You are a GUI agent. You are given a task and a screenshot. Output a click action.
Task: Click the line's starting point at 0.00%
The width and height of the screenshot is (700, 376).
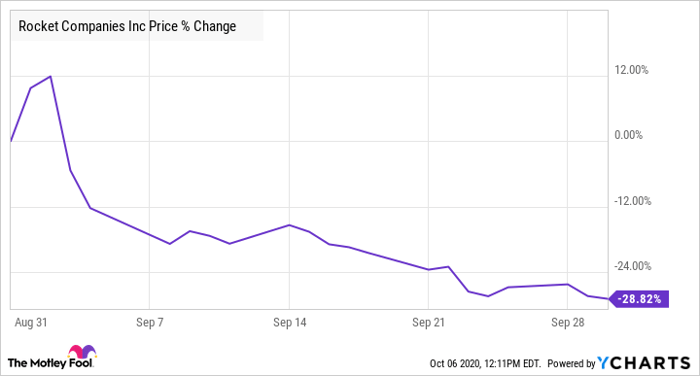coord(11,141)
